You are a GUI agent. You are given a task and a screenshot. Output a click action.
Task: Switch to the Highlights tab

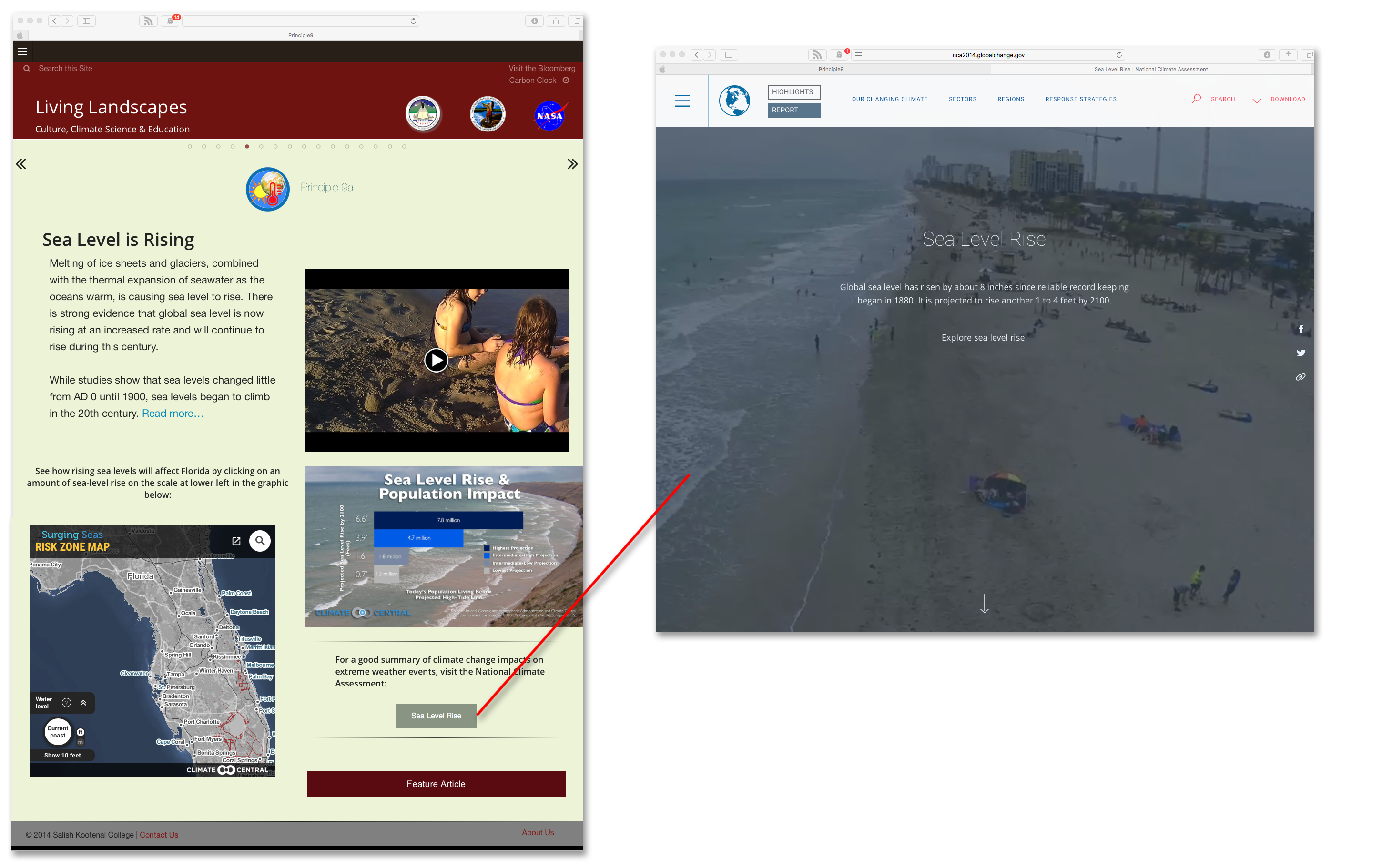794,92
